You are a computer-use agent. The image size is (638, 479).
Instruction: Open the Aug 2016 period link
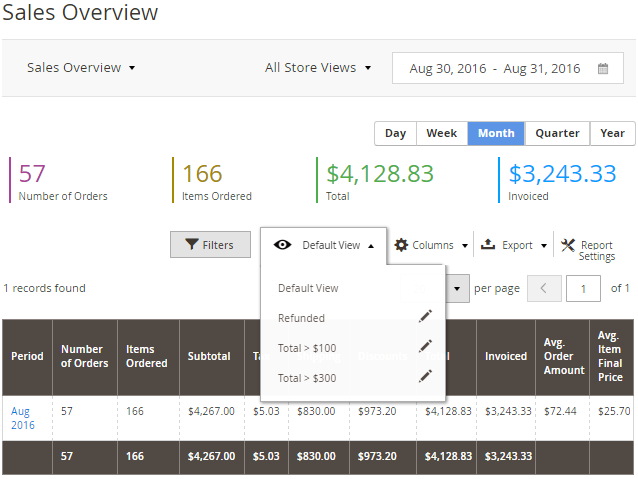point(22,418)
